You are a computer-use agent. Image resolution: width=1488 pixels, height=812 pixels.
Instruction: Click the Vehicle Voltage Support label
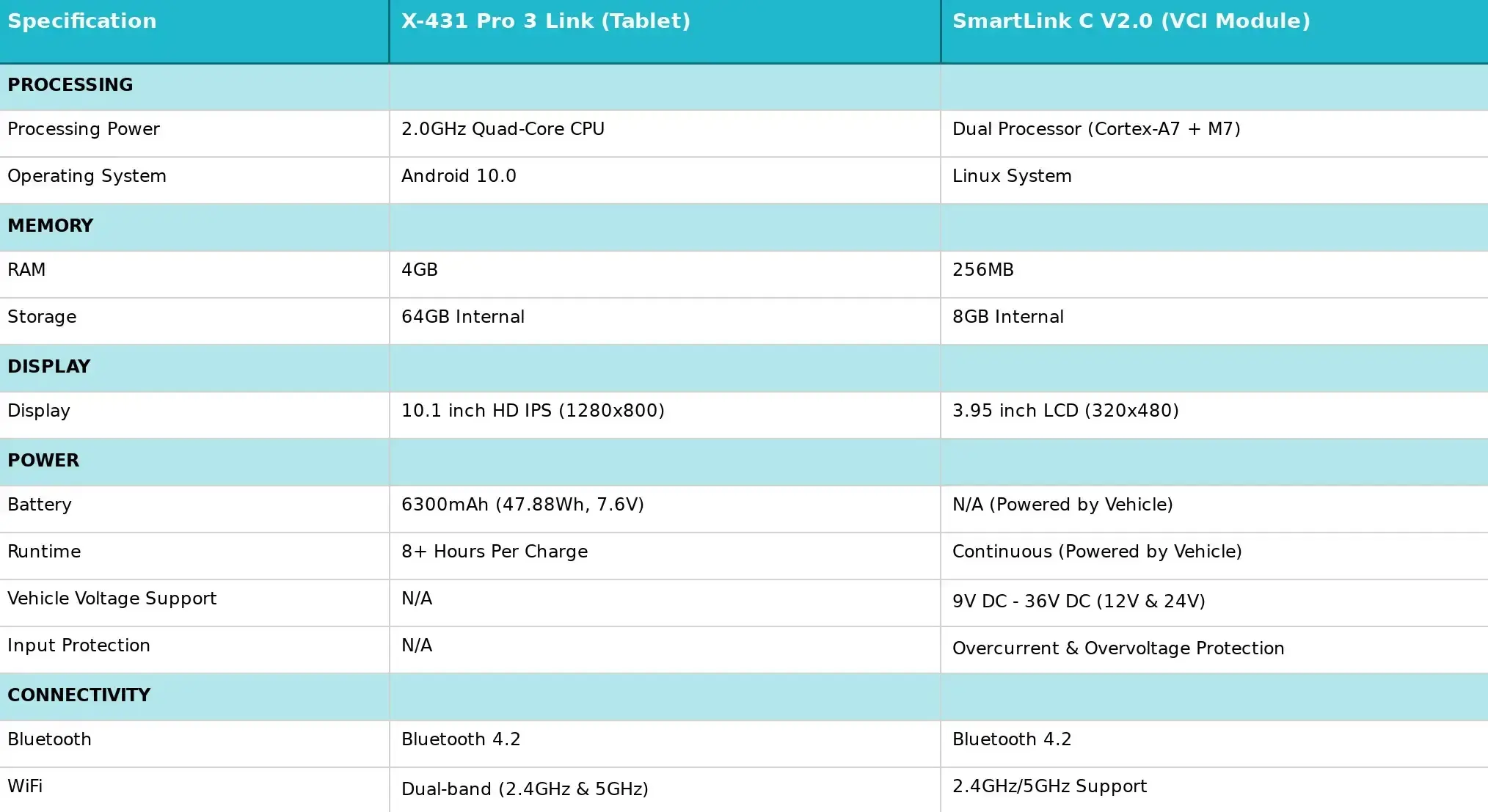point(112,599)
